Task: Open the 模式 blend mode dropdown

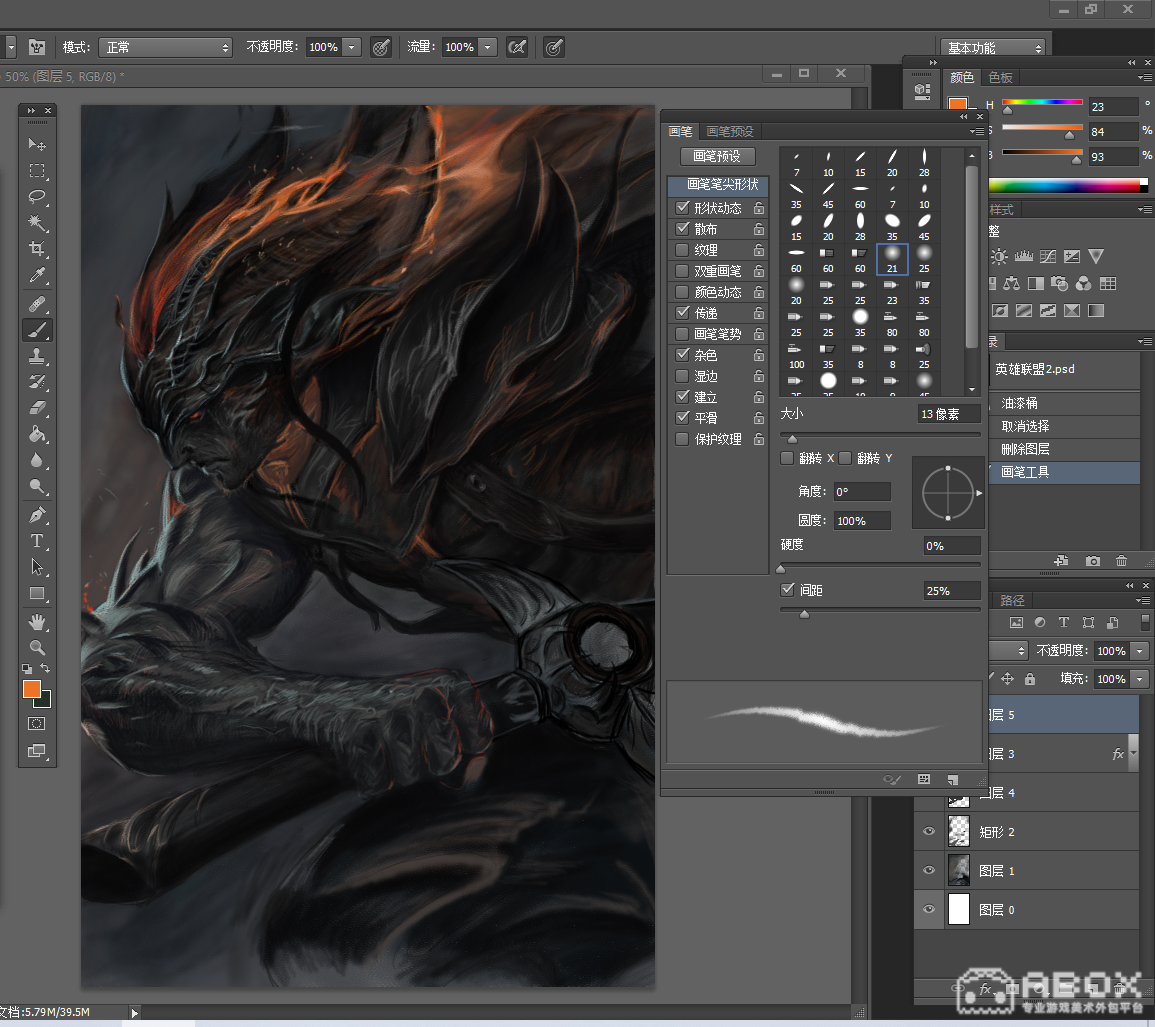Action: click(166, 47)
